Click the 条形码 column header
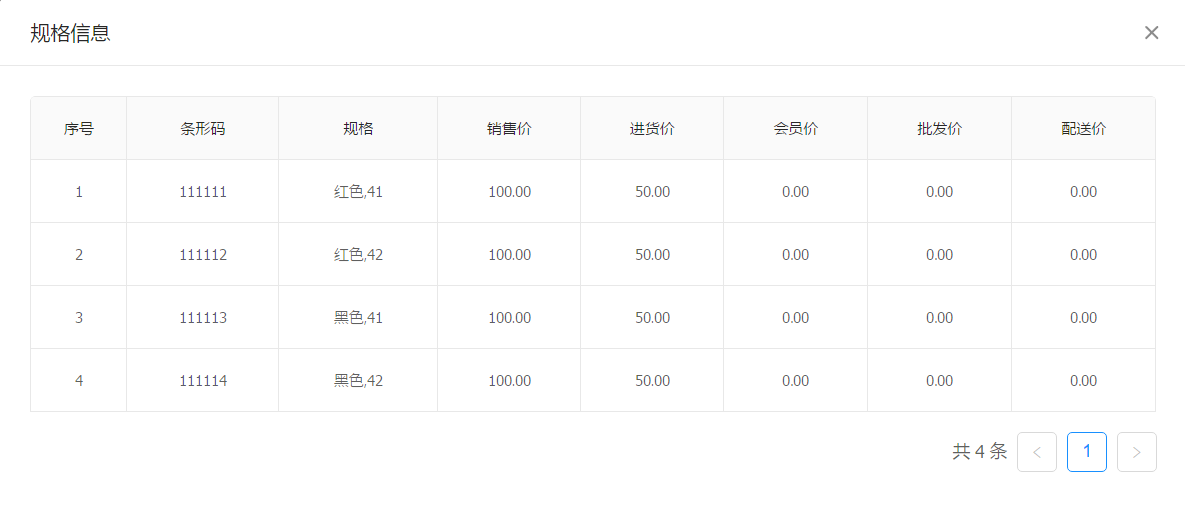 point(203,129)
